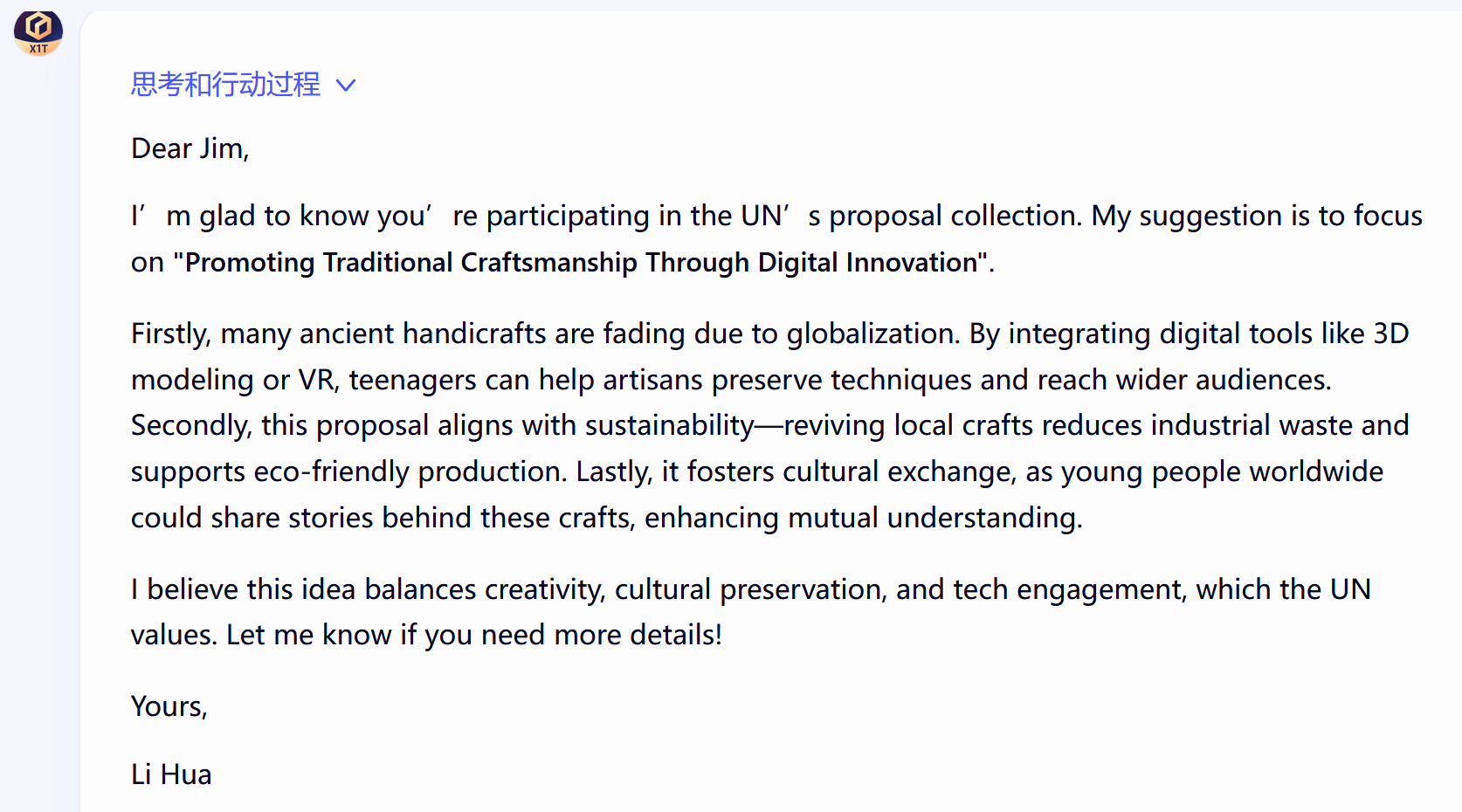Open the 思考和行动过程 label link
This screenshot has height=812, width=1462.
click(225, 85)
